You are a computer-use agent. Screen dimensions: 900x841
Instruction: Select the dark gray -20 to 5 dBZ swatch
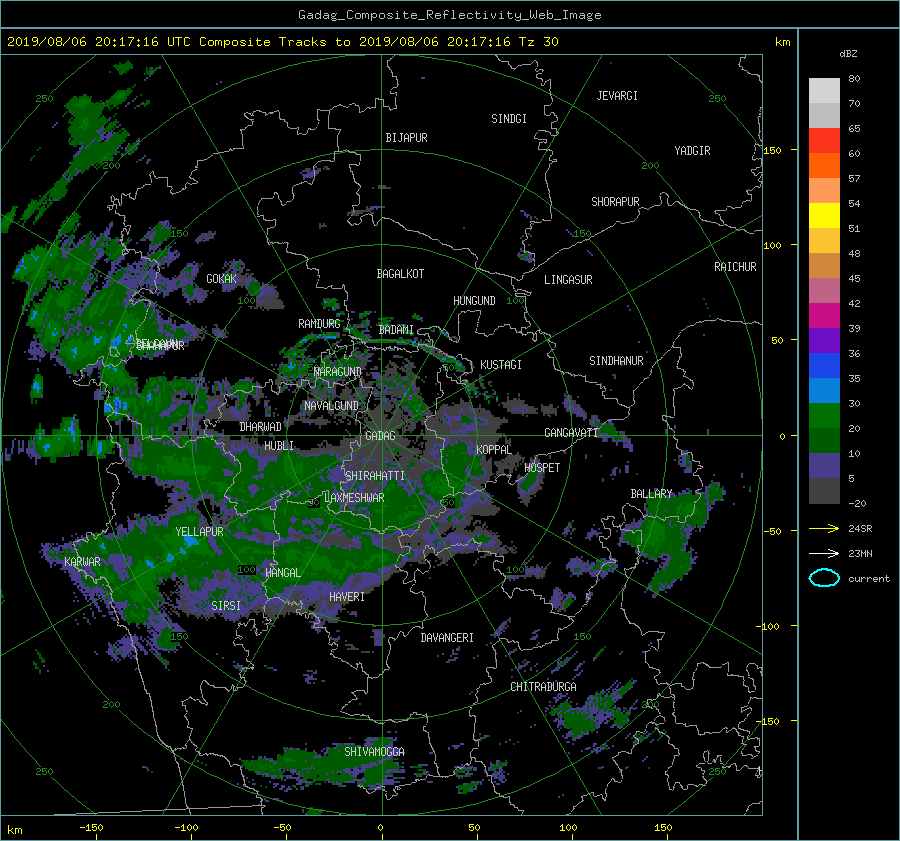[824, 491]
